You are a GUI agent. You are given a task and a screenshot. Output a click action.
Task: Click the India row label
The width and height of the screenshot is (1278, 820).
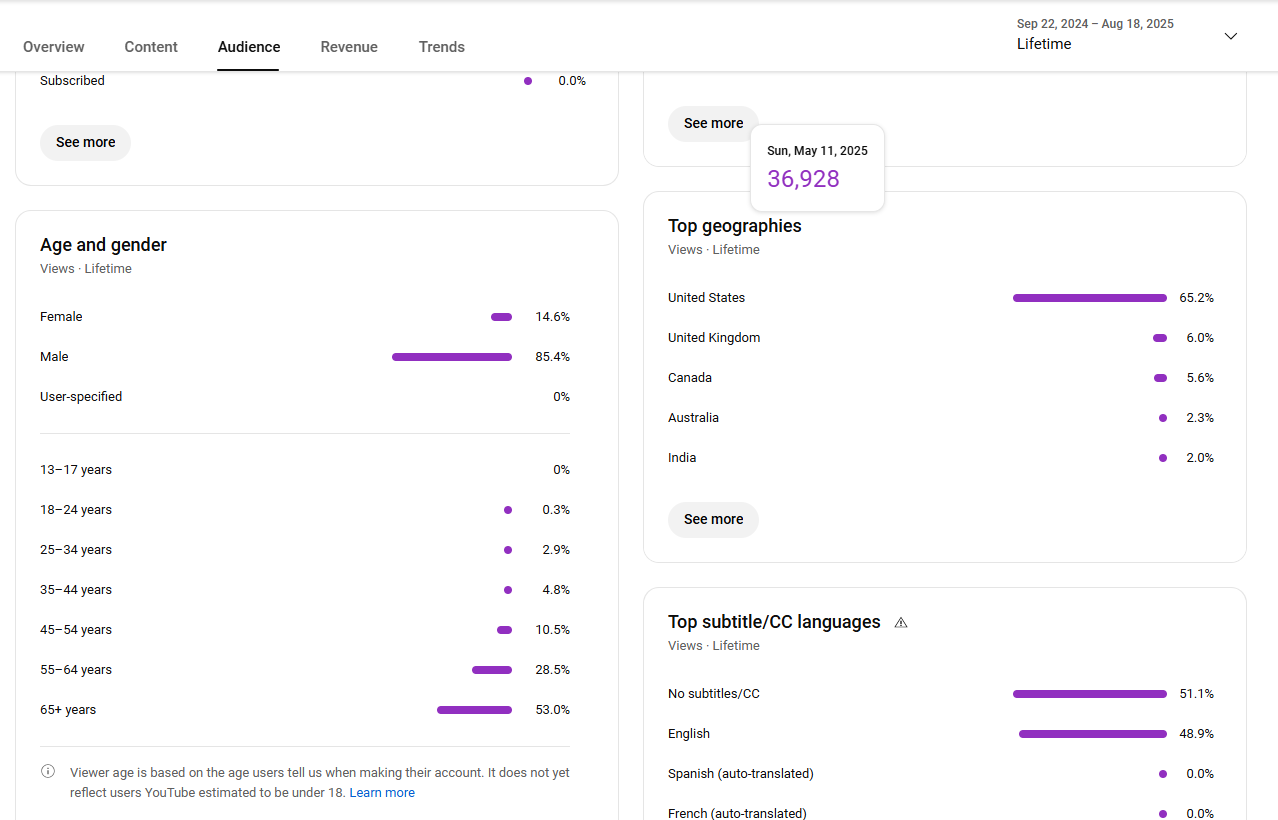pos(682,458)
